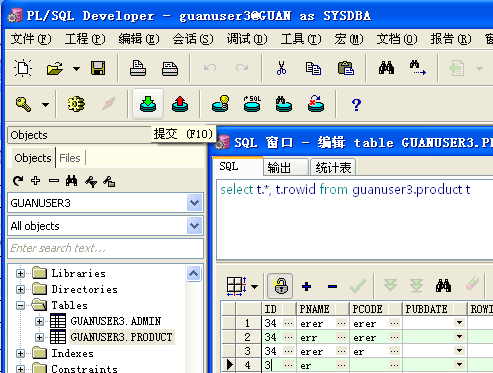The image size is (493, 373).
Task: Switch to the Files tab
Action: coord(70,158)
